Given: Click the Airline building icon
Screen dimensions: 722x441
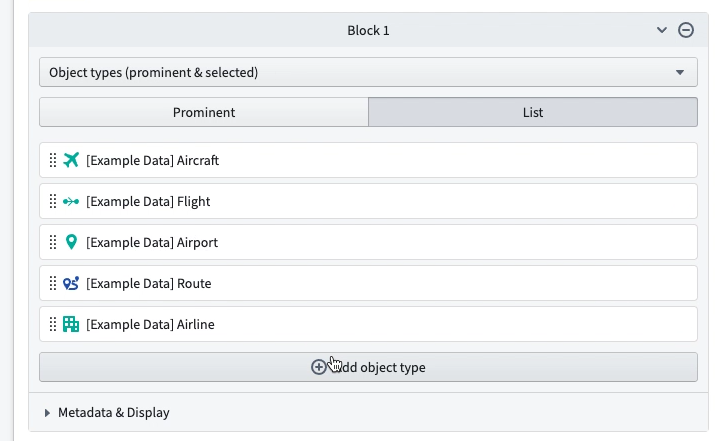Looking at the screenshot, I should click(x=71, y=324).
